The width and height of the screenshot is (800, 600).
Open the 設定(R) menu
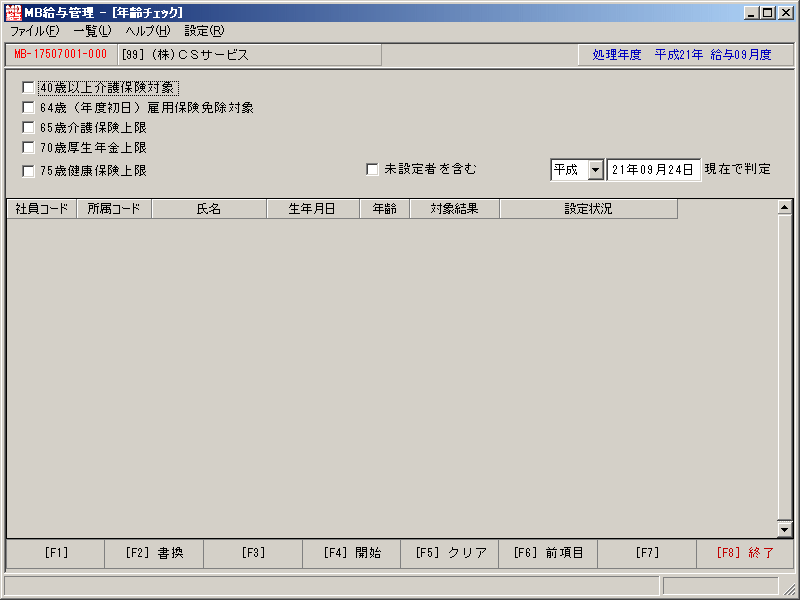tap(204, 31)
